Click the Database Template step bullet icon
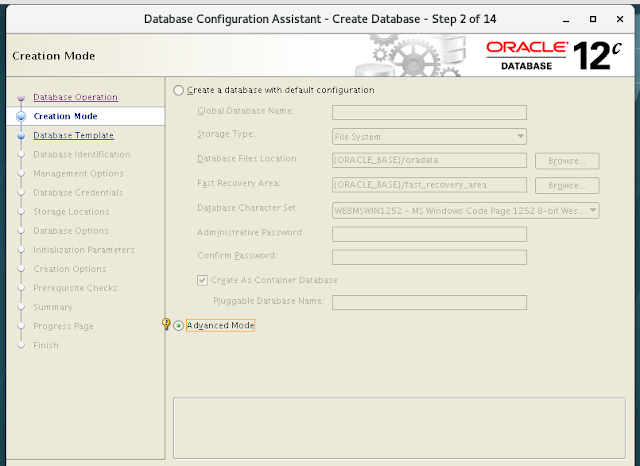The image size is (640, 466). click(x=21, y=135)
